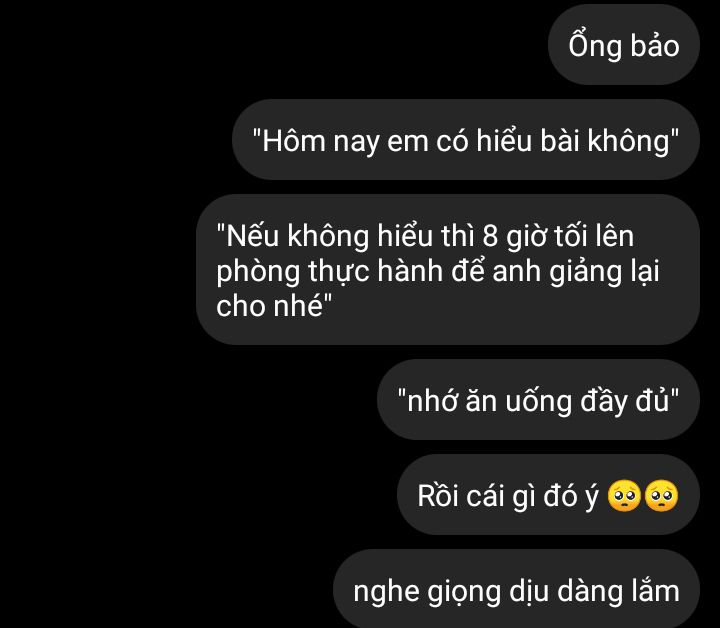Click the word "Ổng" in the top bubble
Image resolution: width=720 pixels, height=628 pixels.
click(595, 45)
